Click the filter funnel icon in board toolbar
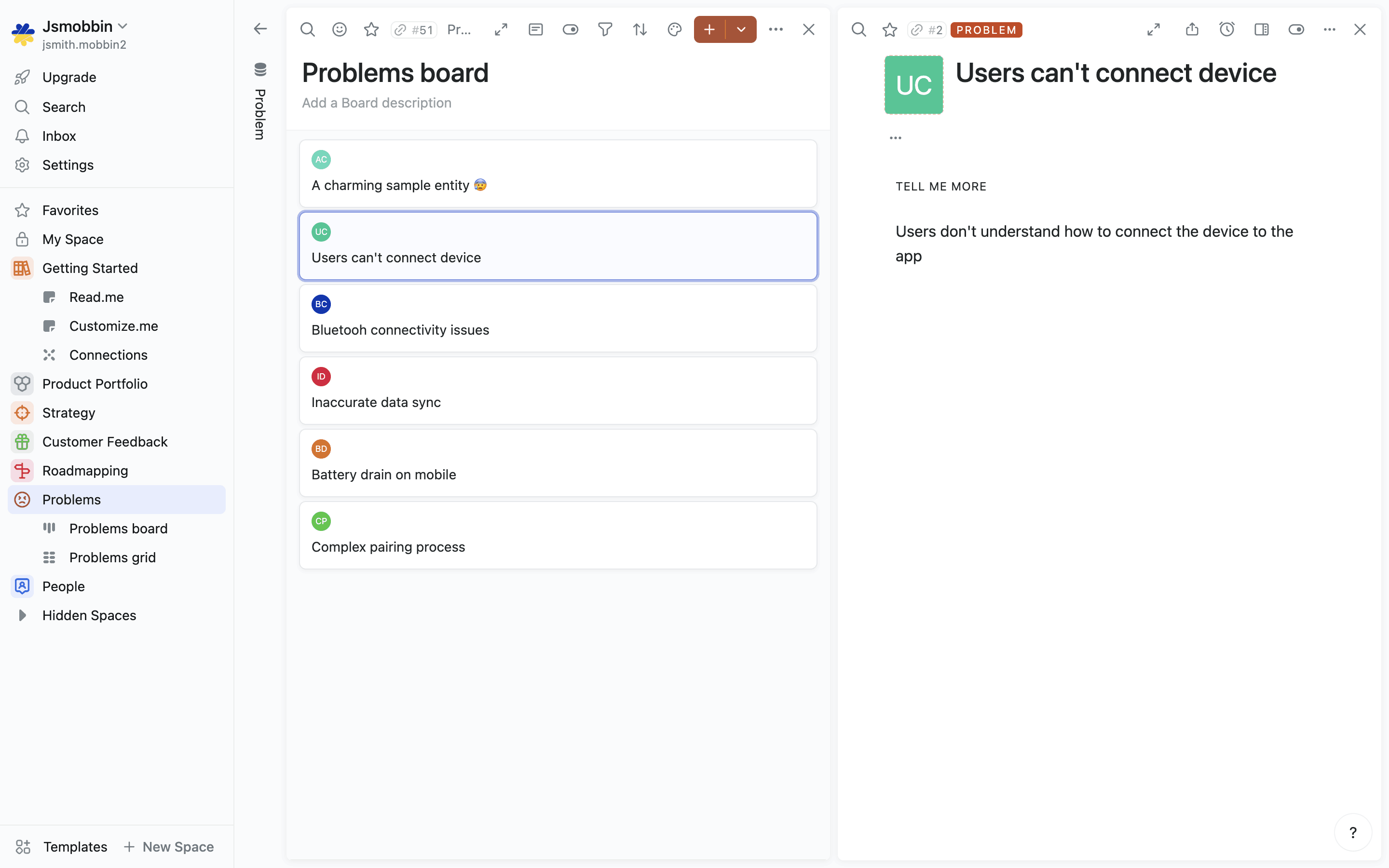Viewport: 1389px width, 868px height. click(x=605, y=29)
